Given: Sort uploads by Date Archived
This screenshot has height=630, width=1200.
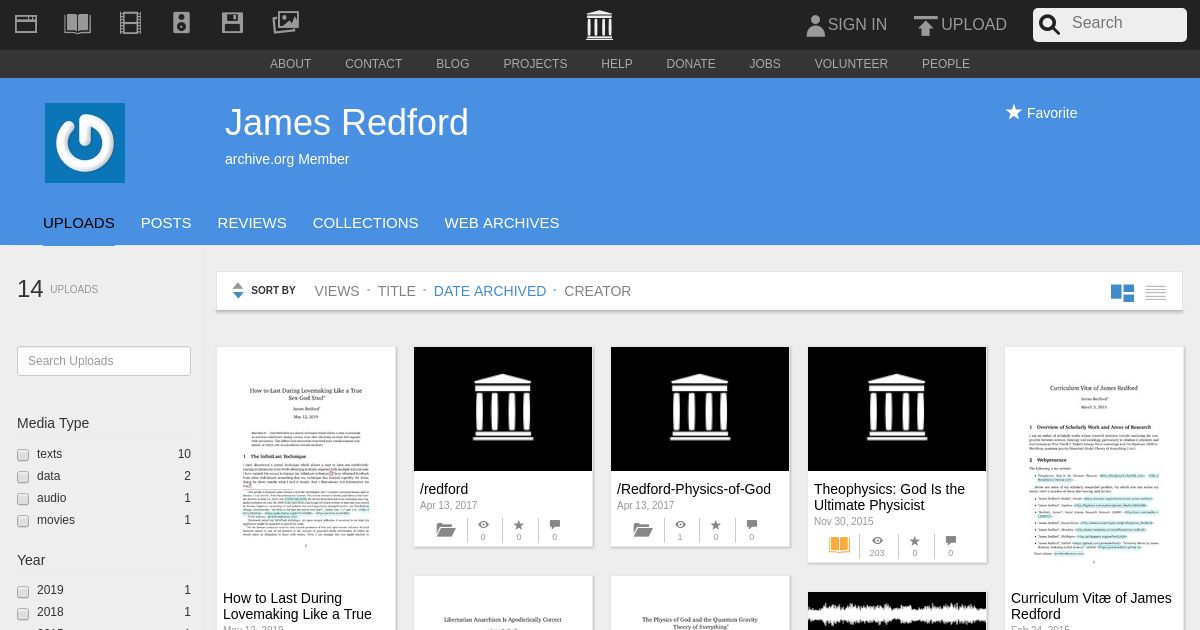Looking at the screenshot, I should coord(490,291).
